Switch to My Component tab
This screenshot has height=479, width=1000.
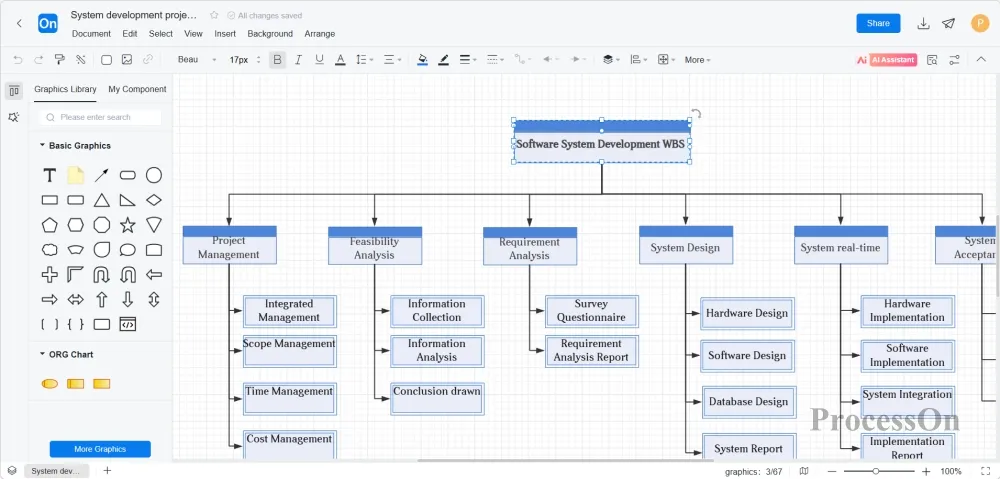click(137, 89)
